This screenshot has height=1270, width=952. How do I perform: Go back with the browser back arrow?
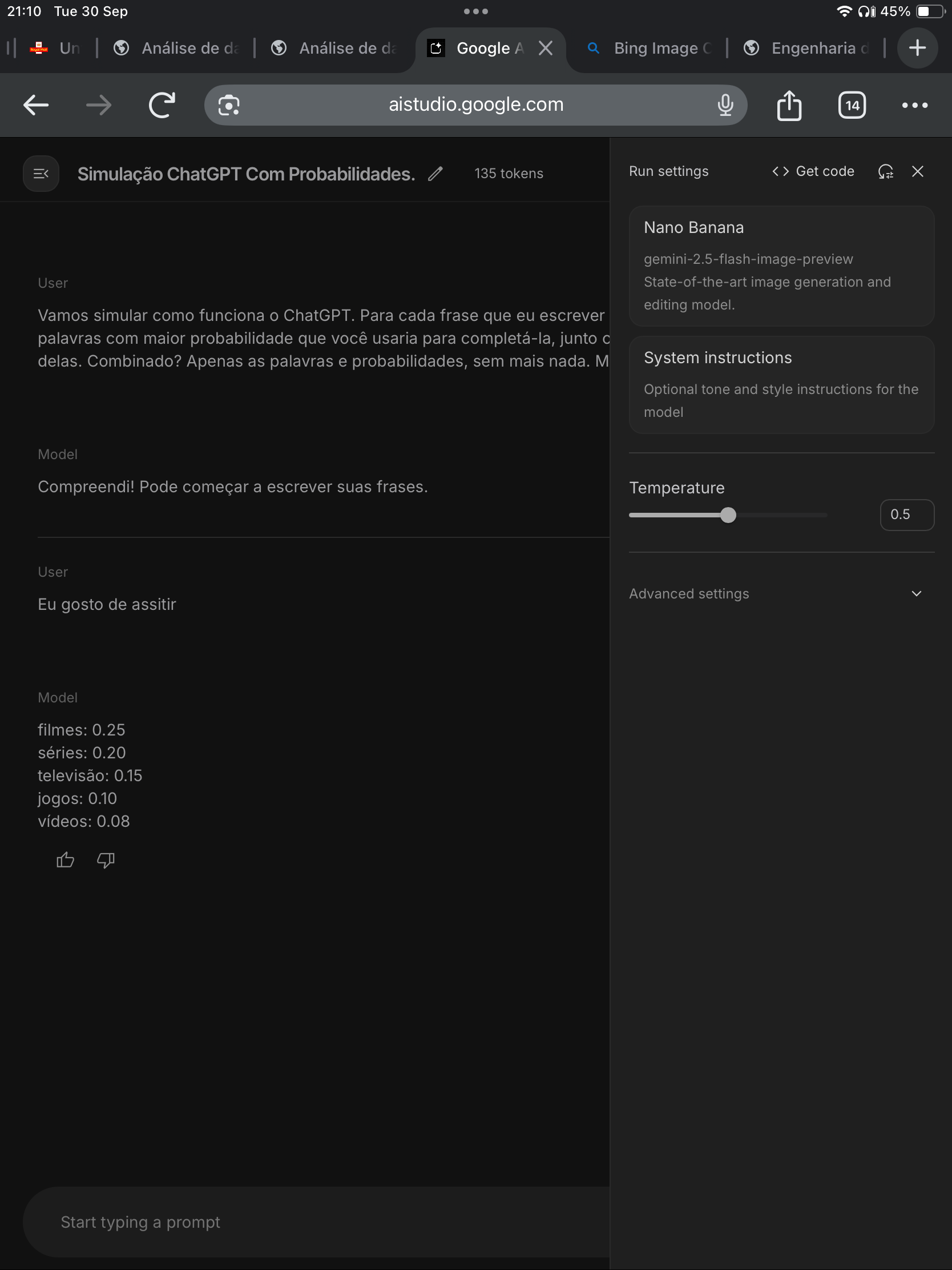tap(35, 105)
